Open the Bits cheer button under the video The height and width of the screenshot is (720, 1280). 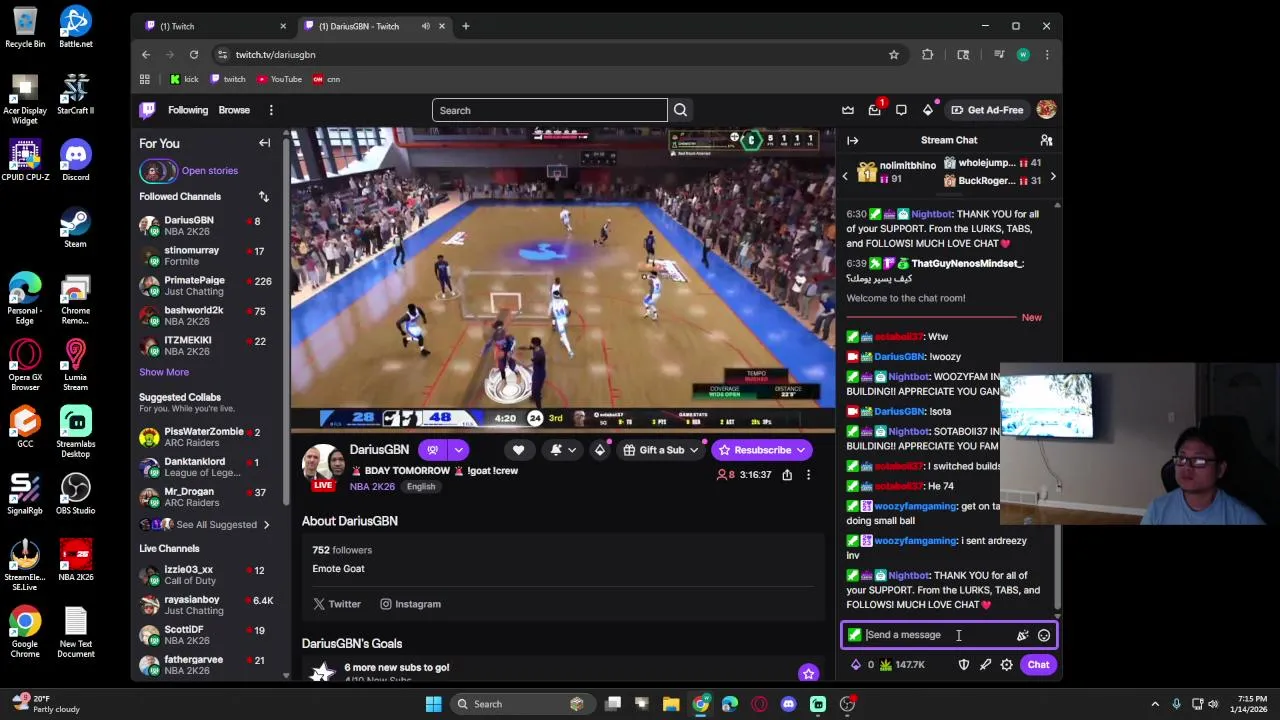click(600, 450)
